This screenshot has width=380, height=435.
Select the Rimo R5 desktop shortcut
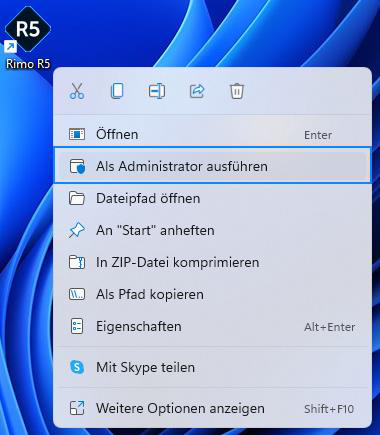pos(28,37)
